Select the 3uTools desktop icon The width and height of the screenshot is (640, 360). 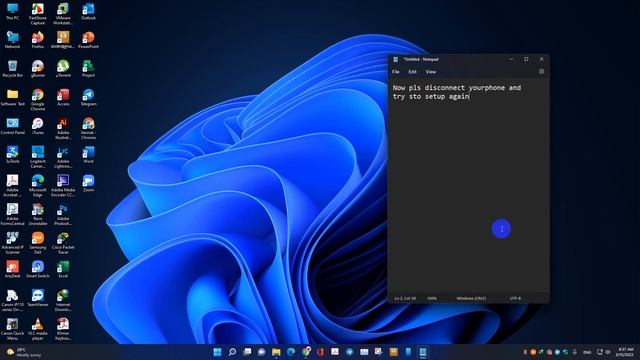click(x=13, y=154)
